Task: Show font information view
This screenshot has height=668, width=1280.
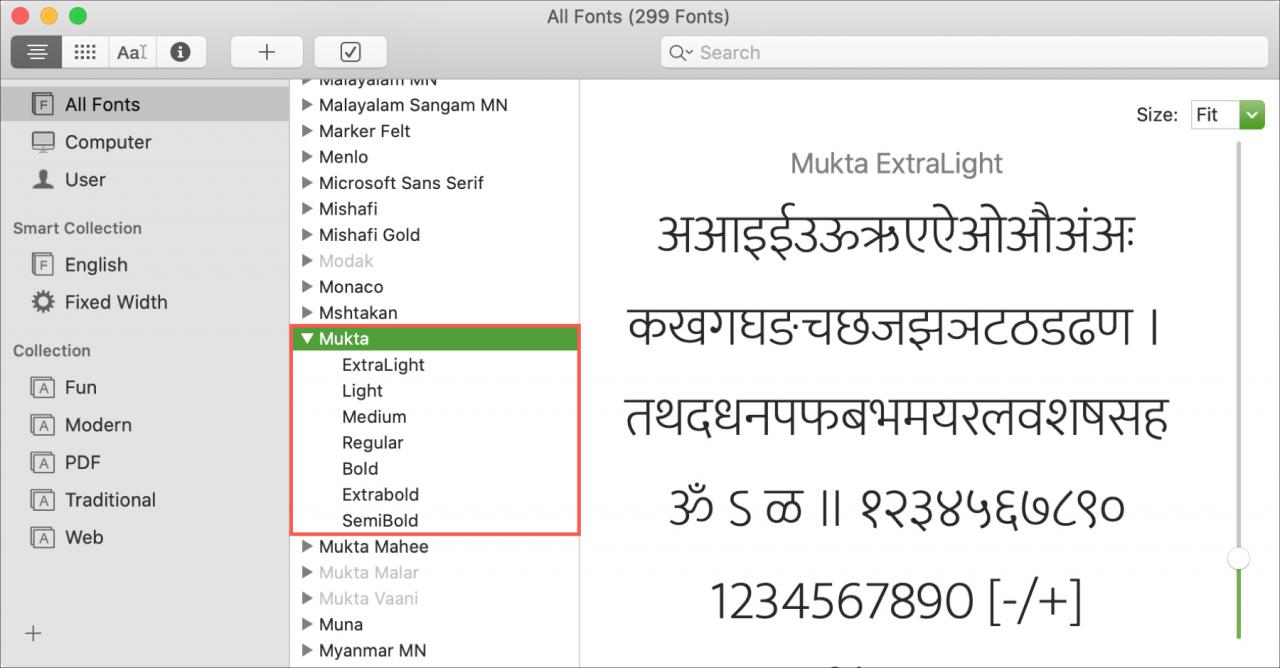Action: pyautogui.click(x=181, y=52)
